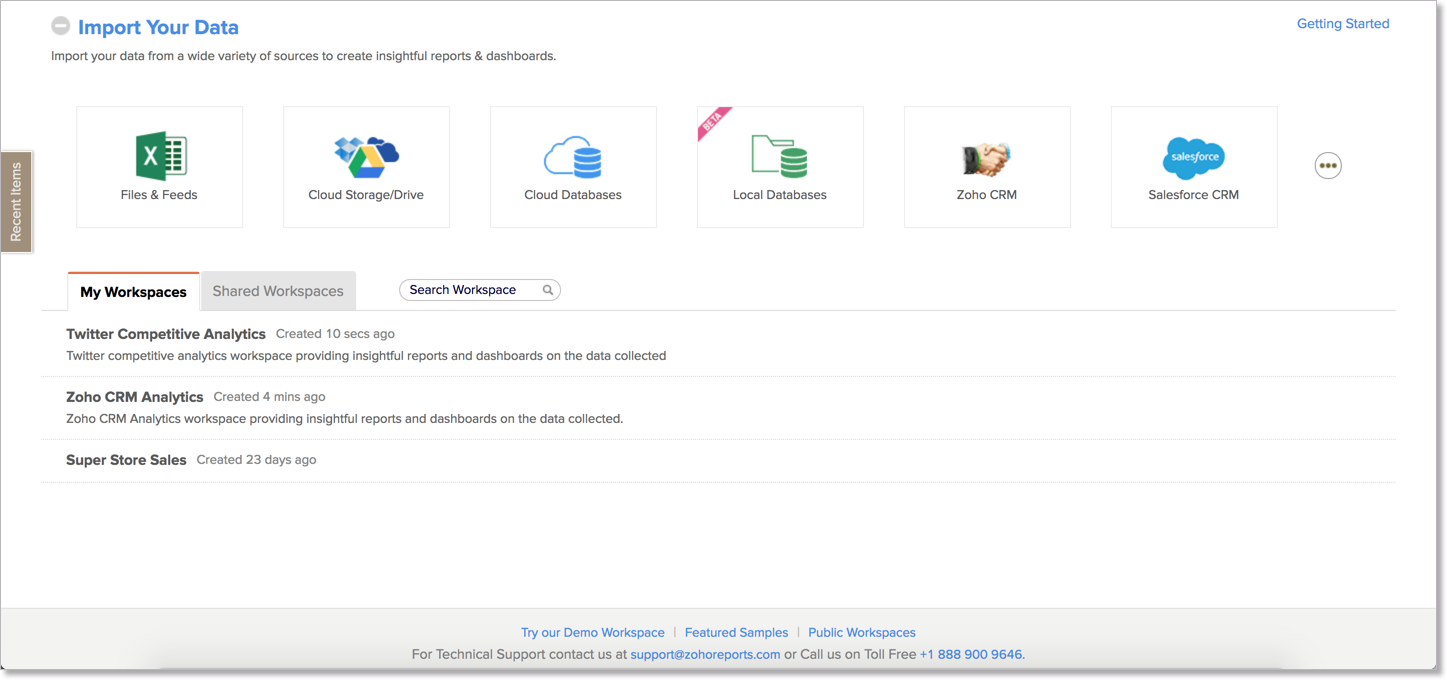This screenshot has height=680, width=1447.
Task: Email support@zohoreports.com via the footer link
Action: tap(705, 655)
